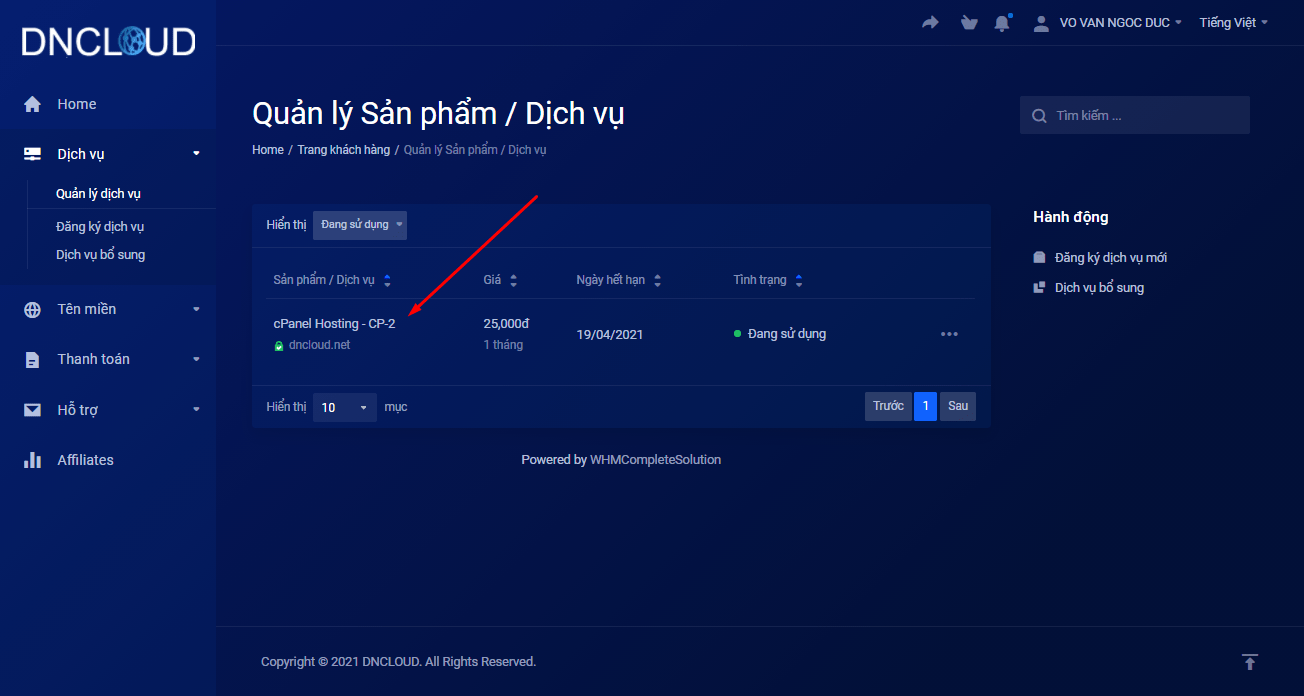Click the DNCLOUD logo
Viewport: 1304px width, 696px height.
[x=108, y=41]
